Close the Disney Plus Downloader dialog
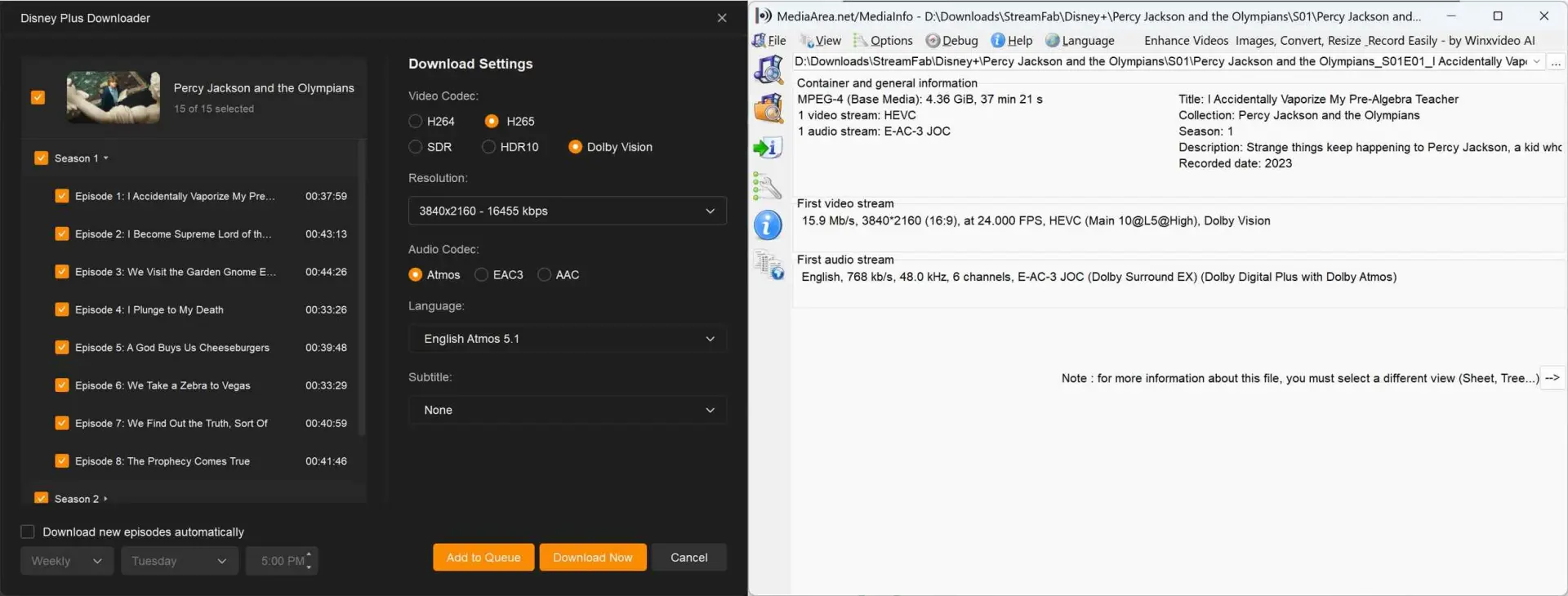 tap(722, 18)
